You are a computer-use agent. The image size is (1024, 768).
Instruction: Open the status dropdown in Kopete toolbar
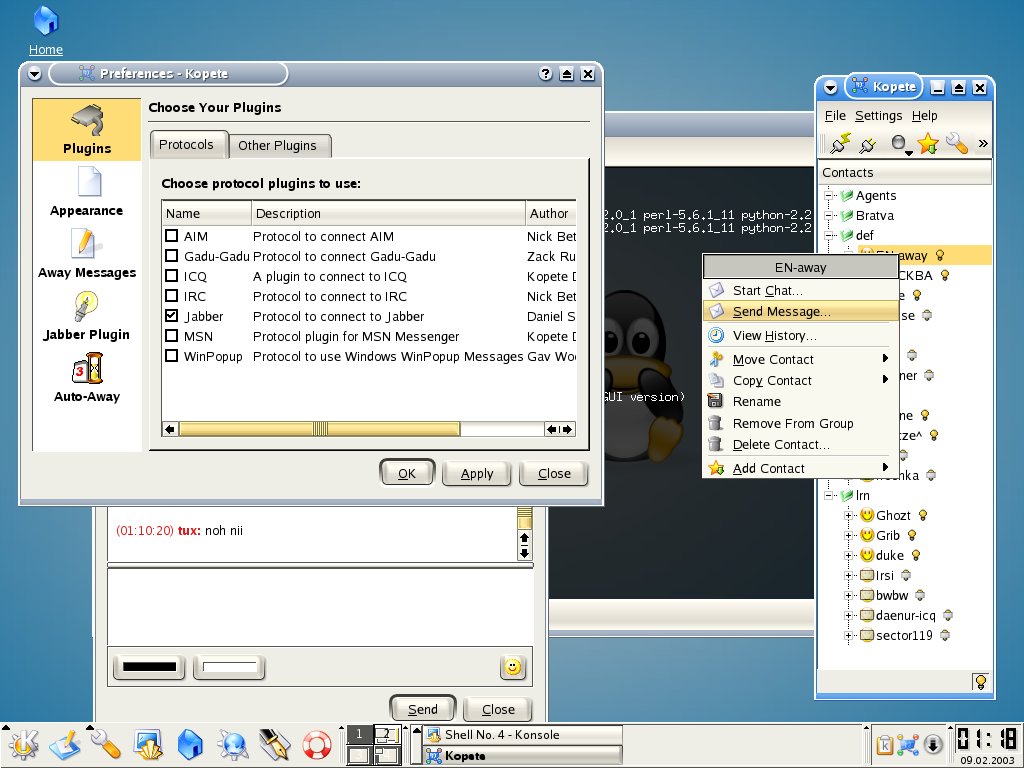(901, 144)
